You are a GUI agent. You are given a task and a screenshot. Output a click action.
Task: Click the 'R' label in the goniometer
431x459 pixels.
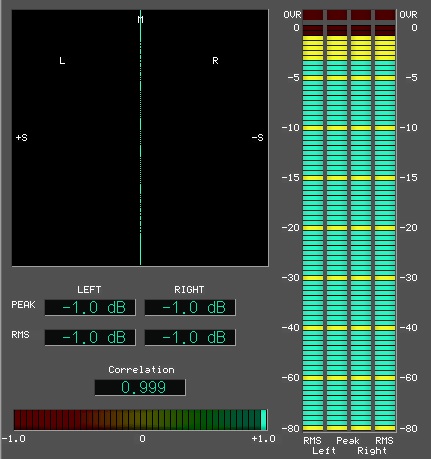(215, 61)
